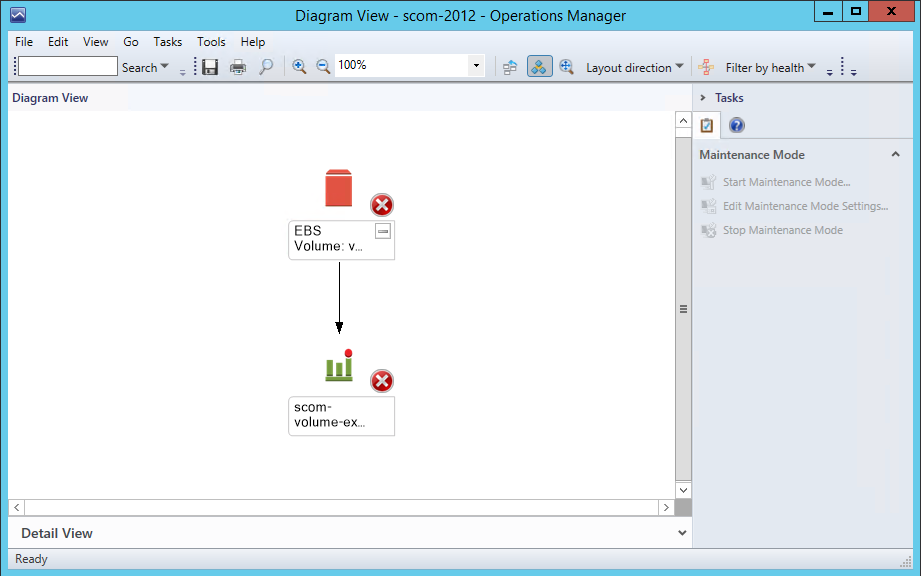Expand the Detail View panel
The width and height of the screenshot is (921, 576).
click(682, 533)
